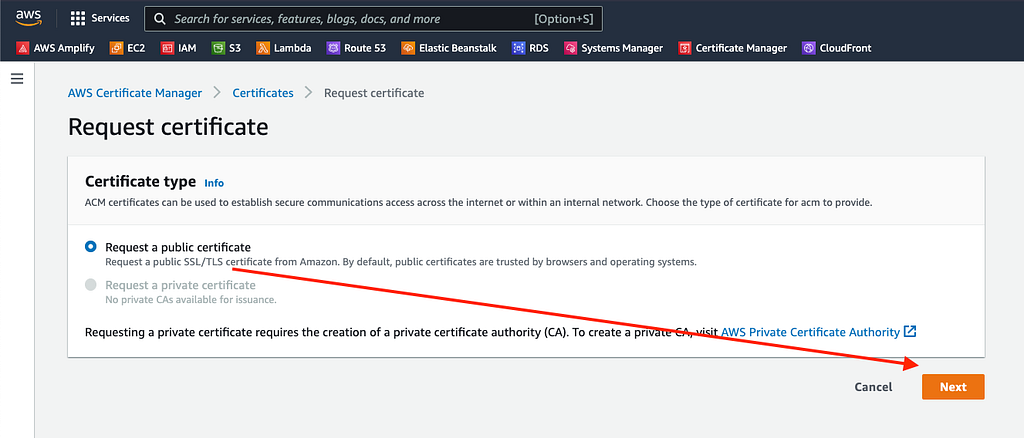Open the AWS Amplify shortcut icon
Screen dimensions: 1024x438
(23, 48)
